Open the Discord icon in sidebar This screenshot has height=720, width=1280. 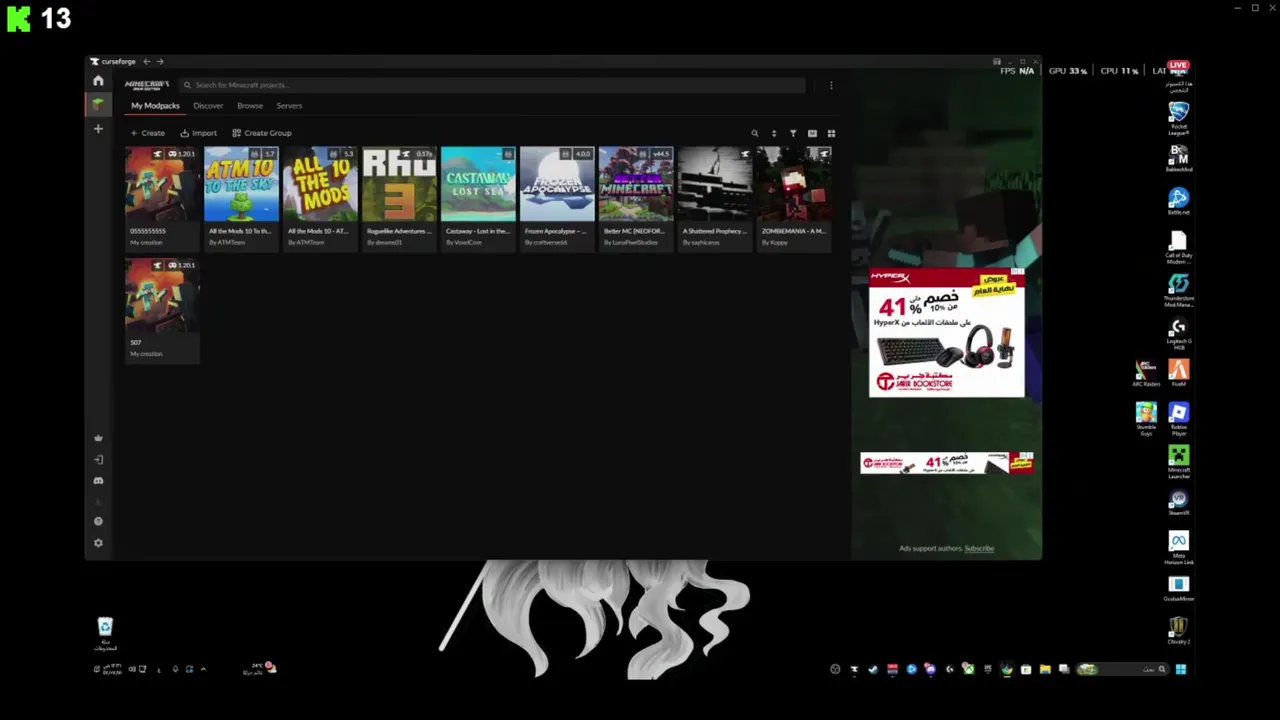pyautogui.click(x=98, y=480)
